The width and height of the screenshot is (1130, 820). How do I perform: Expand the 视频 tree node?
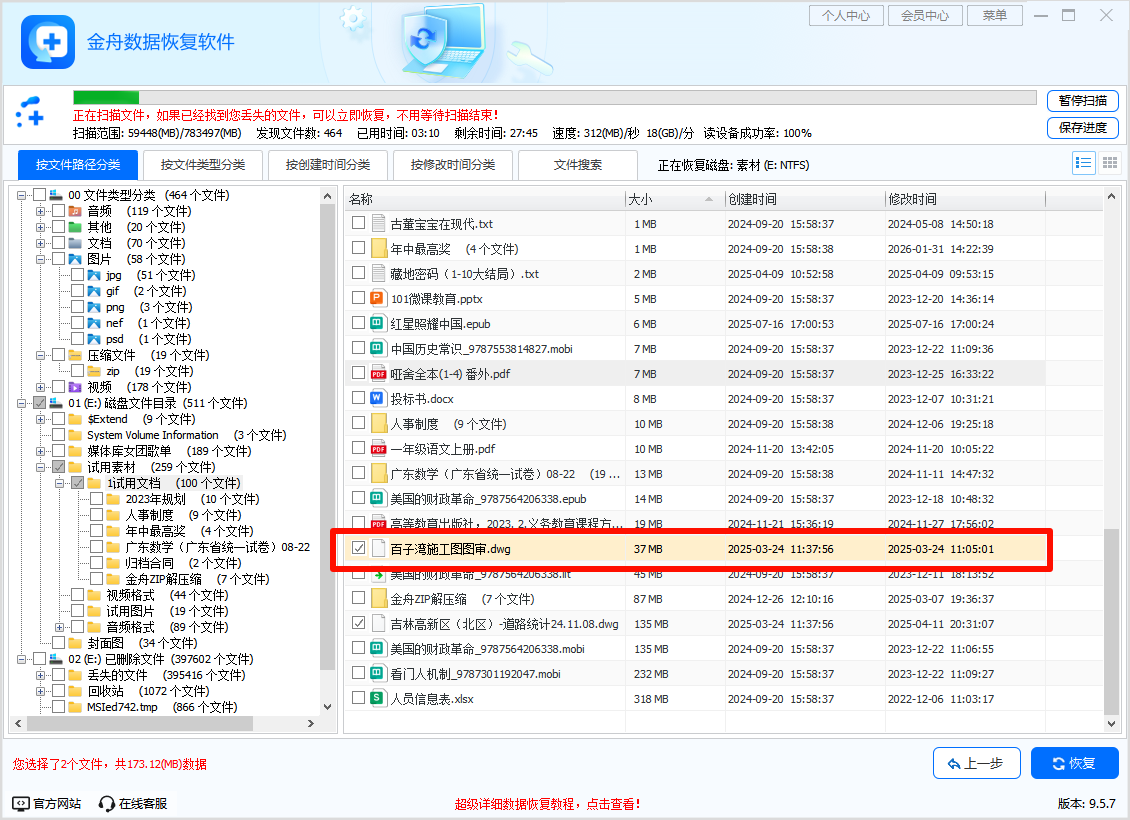40,387
